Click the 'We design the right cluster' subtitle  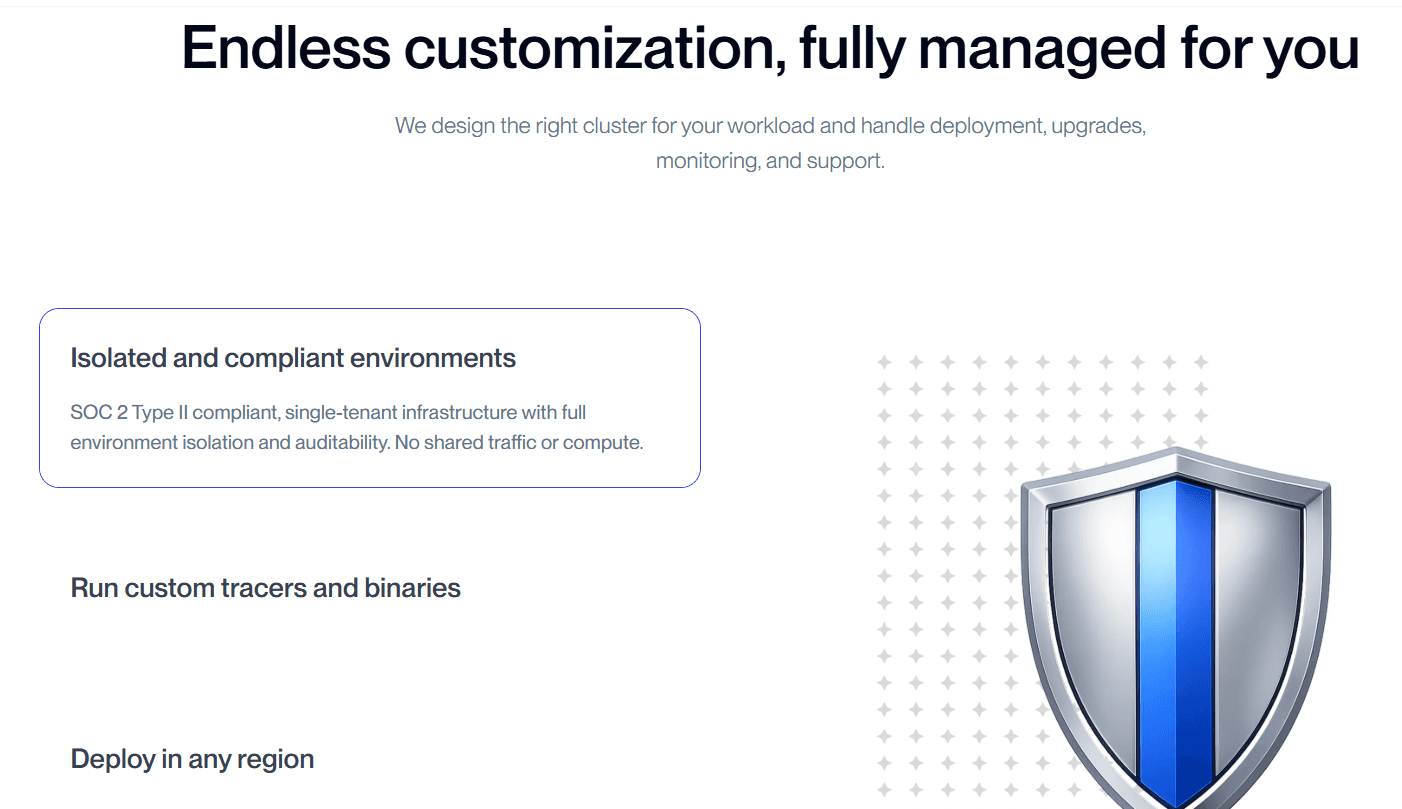(x=770, y=143)
